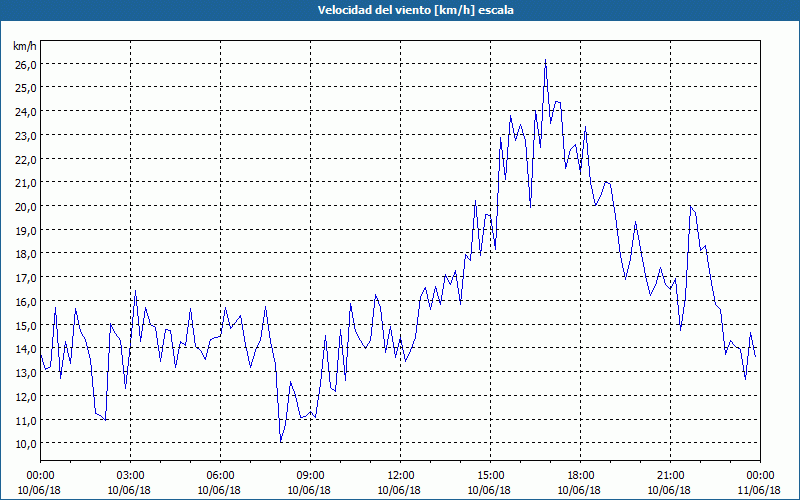Click the 00:00 label above 11/06/18
Viewport: 800px width, 500px height.
(x=760, y=476)
